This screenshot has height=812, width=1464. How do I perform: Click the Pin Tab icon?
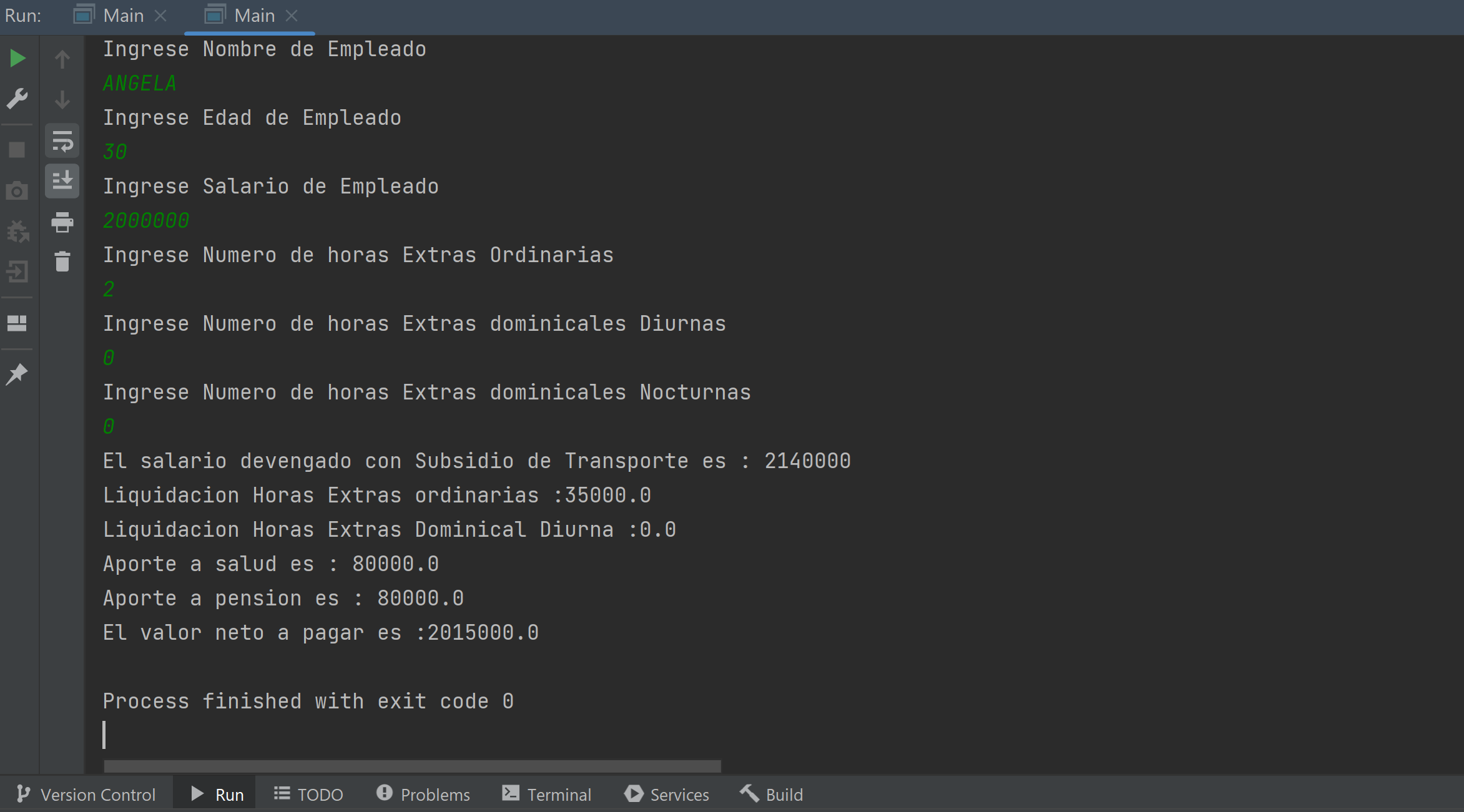tap(17, 374)
